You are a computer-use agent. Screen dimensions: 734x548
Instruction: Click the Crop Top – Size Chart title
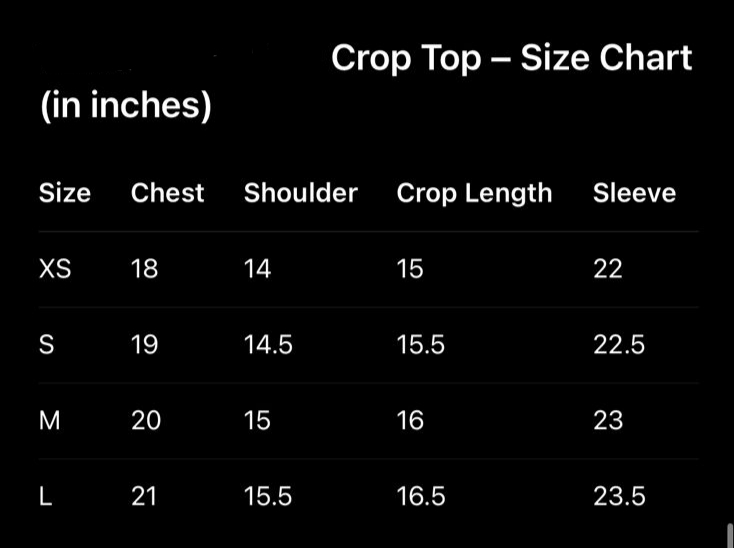click(x=511, y=58)
